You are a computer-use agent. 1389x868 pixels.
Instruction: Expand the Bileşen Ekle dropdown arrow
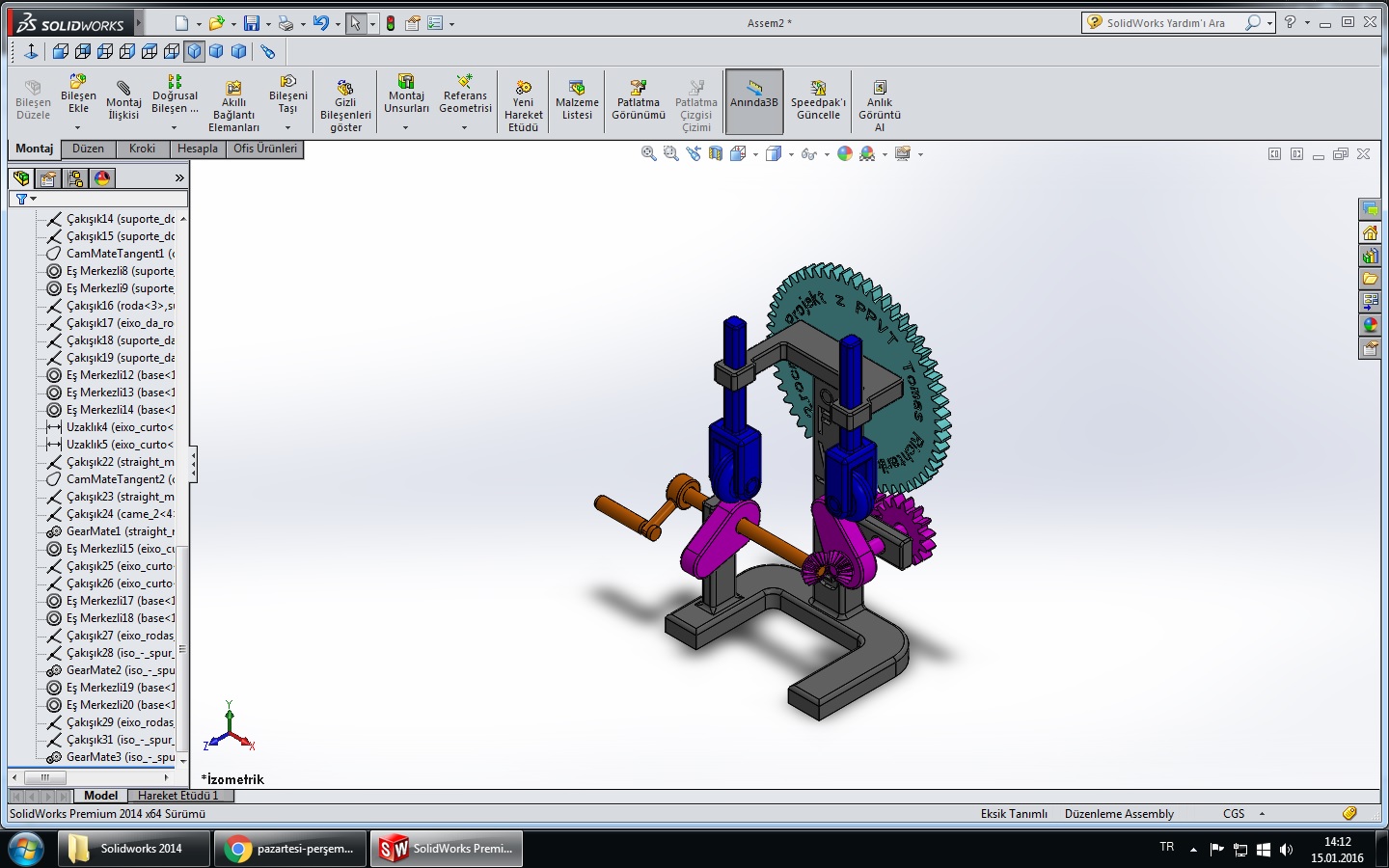click(78, 127)
